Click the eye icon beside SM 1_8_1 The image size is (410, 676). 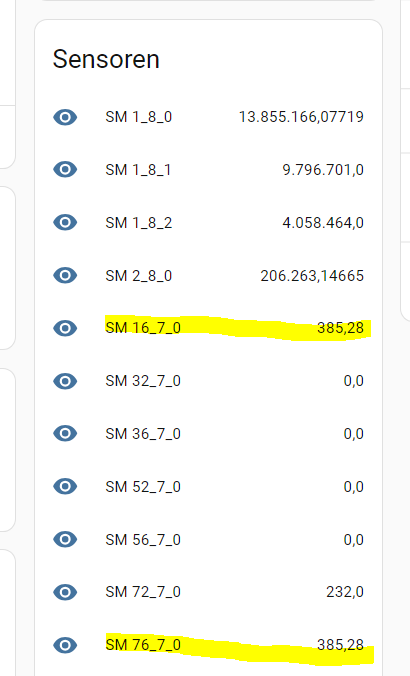click(65, 169)
